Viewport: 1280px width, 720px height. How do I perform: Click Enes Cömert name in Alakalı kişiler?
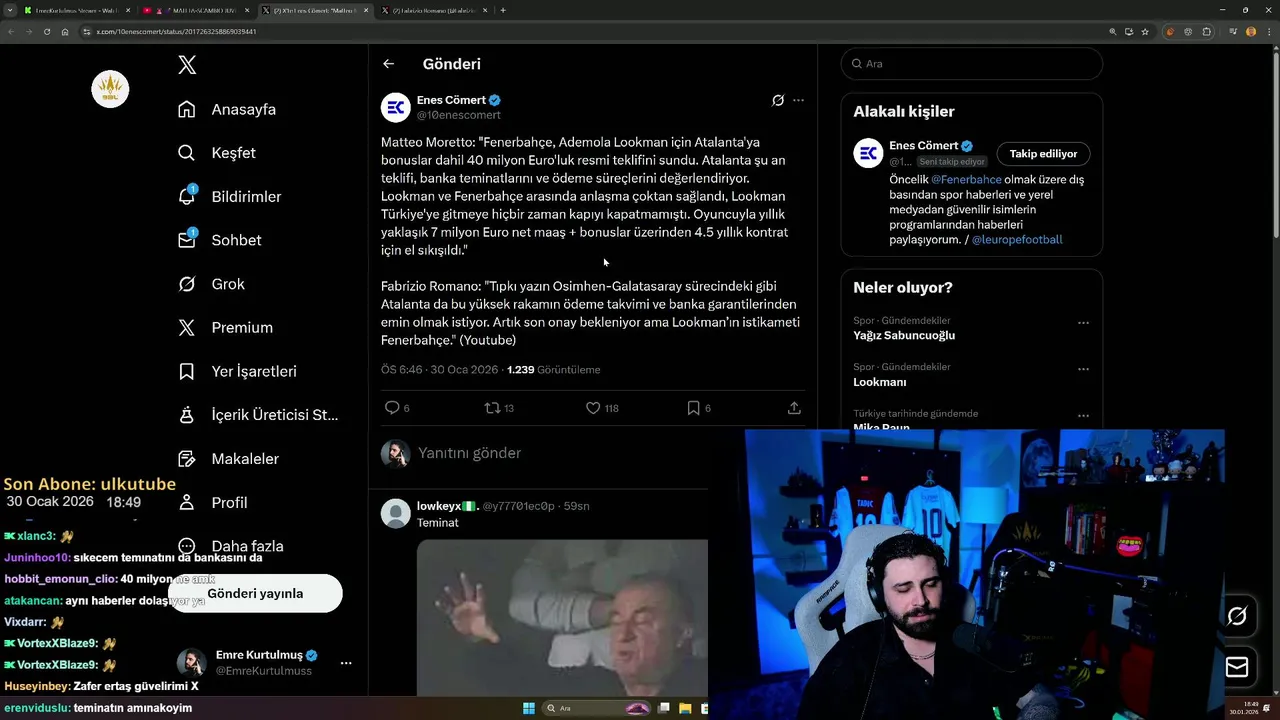pos(923,146)
